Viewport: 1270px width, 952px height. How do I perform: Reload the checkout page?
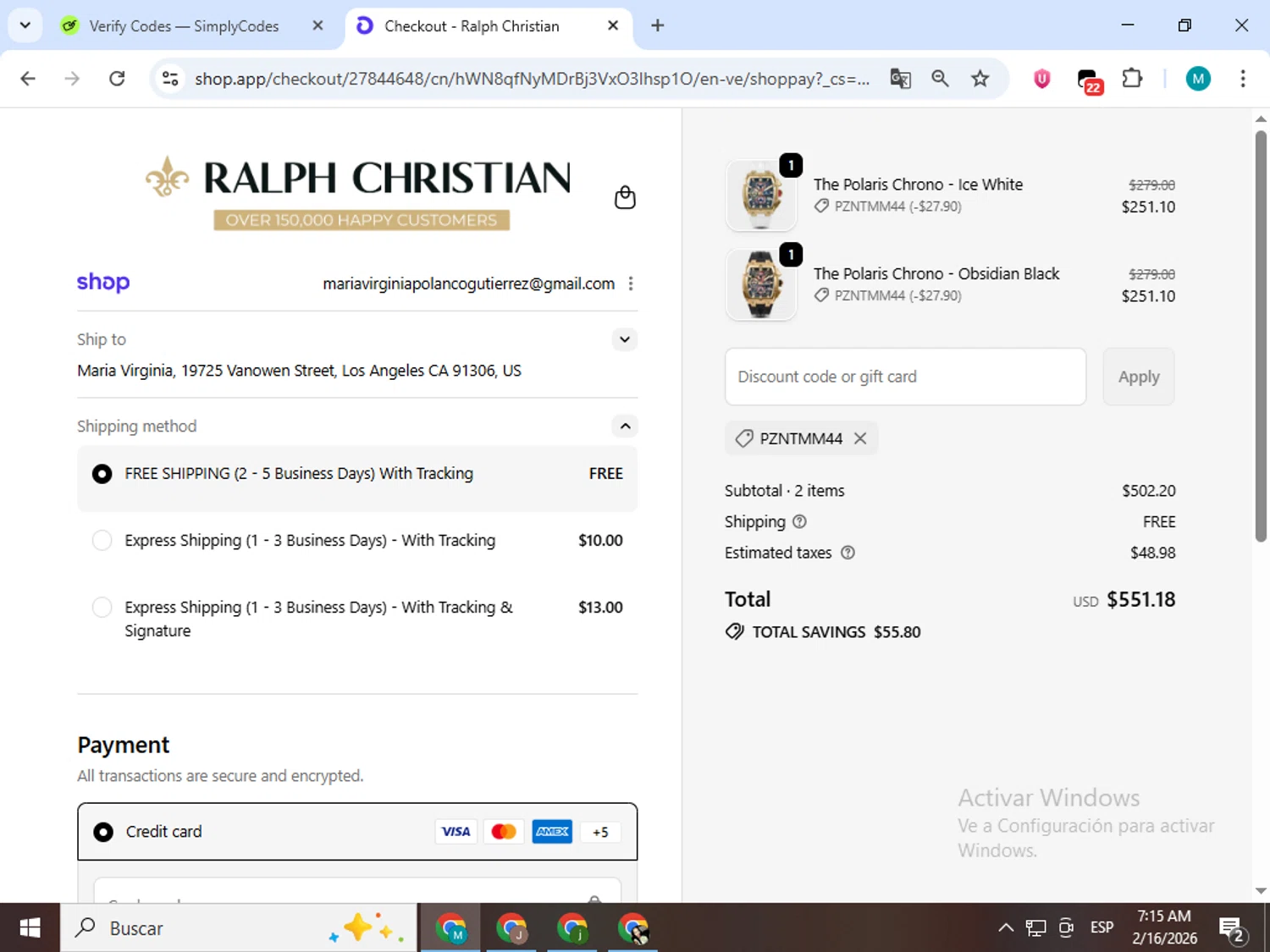coord(117,79)
